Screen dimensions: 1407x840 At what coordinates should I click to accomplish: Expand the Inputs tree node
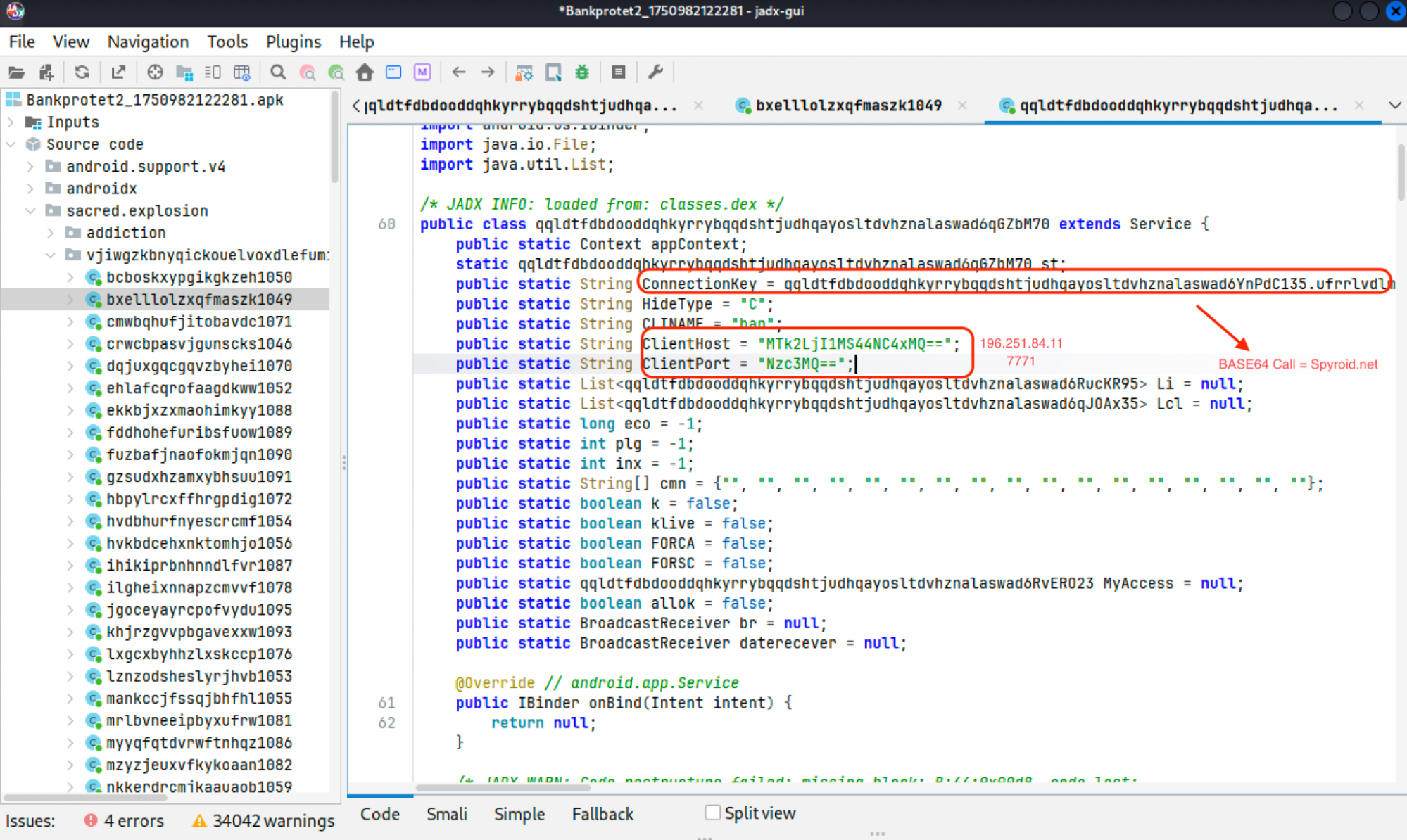[11, 122]
